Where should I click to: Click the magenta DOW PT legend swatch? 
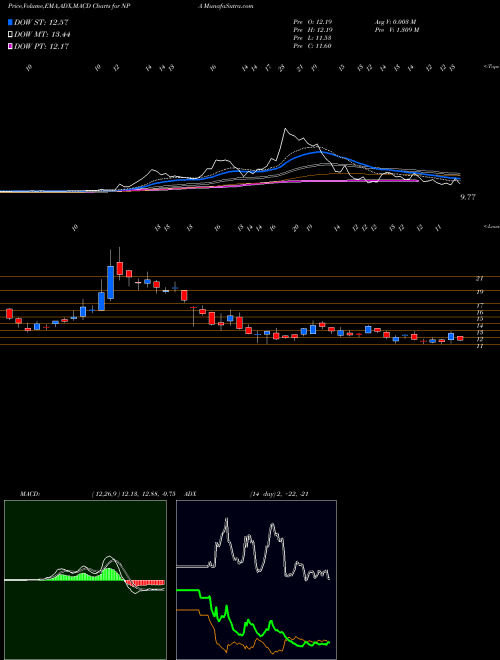click(x=11, y=46)
